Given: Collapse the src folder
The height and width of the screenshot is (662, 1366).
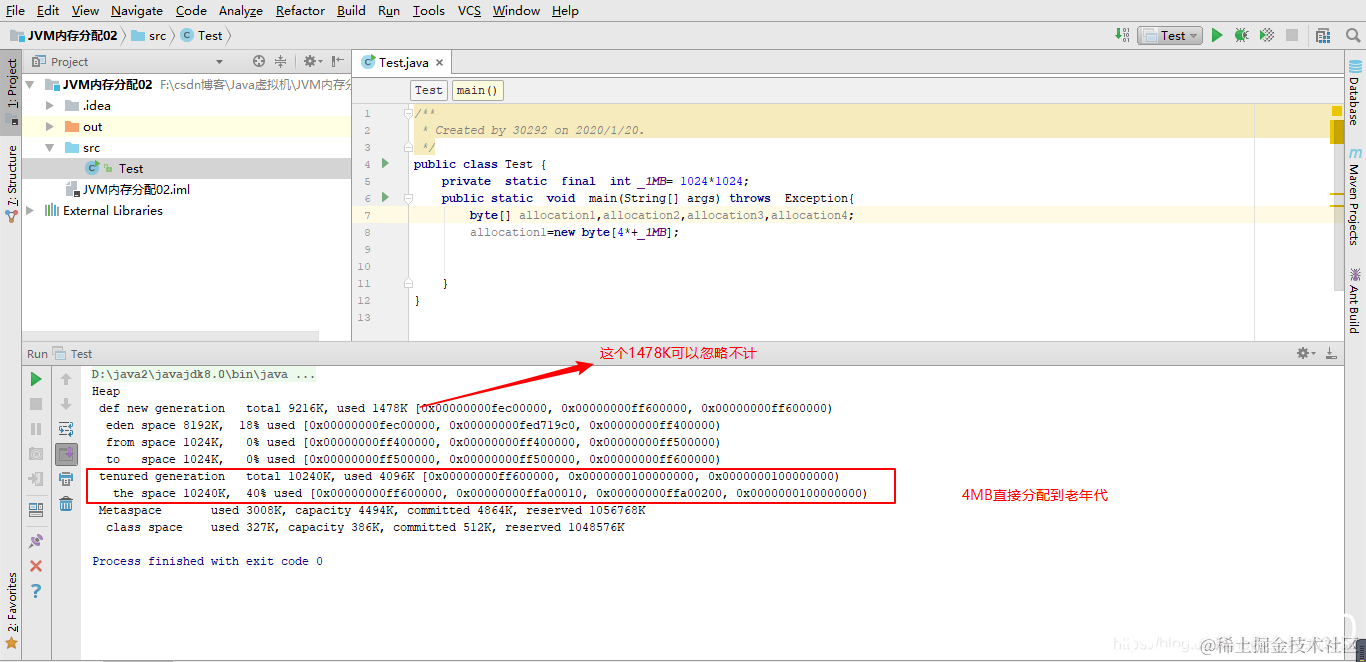Looking at the screenshot, I should [50, 148].
